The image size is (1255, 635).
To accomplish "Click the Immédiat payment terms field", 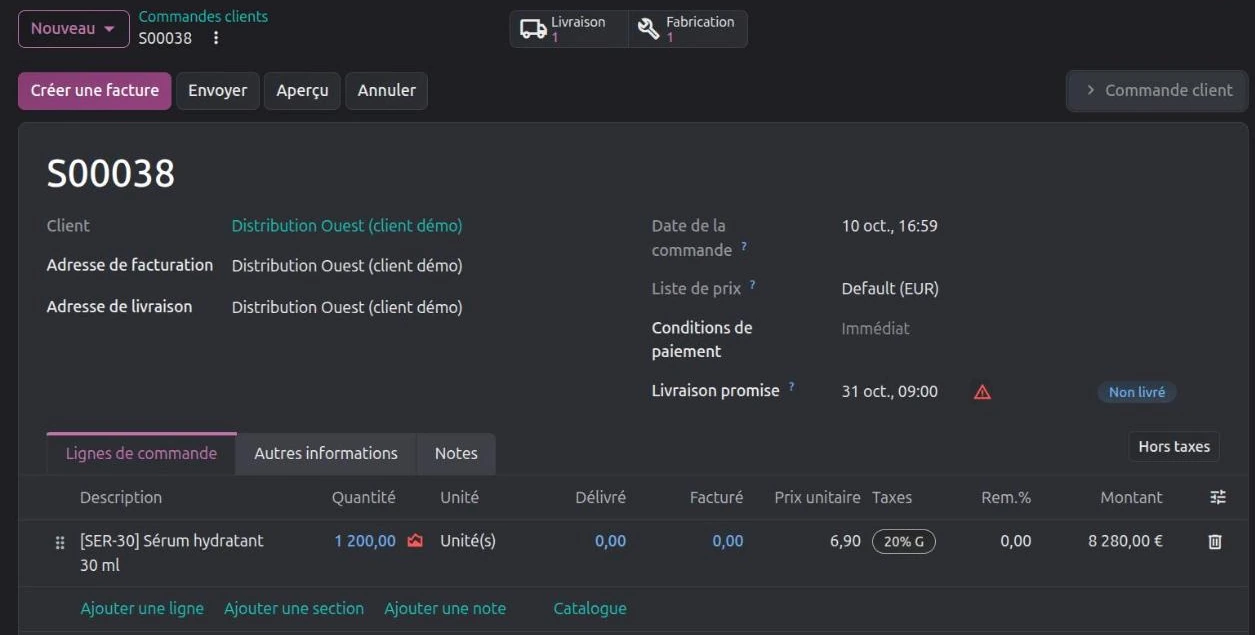I will pos(876,328).
